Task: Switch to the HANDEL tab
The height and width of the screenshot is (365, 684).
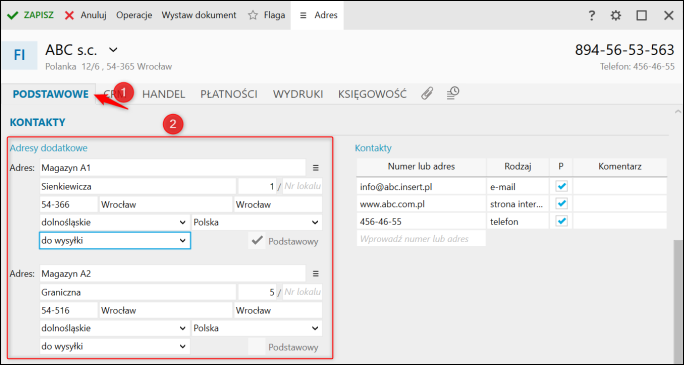Action: [x=164, y=94]
